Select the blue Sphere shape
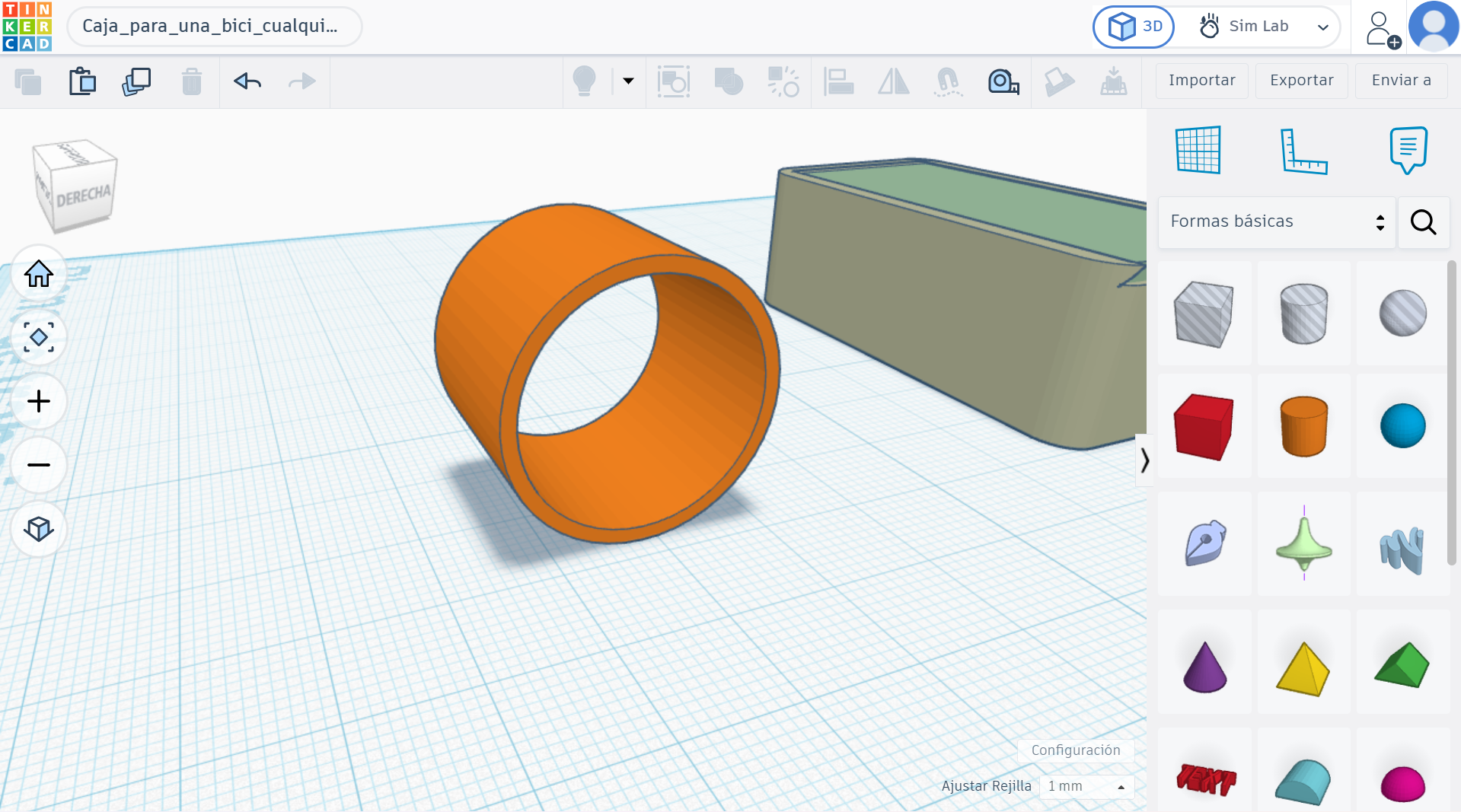Screen dimensions: 1461x812 tap(1402, 426)
